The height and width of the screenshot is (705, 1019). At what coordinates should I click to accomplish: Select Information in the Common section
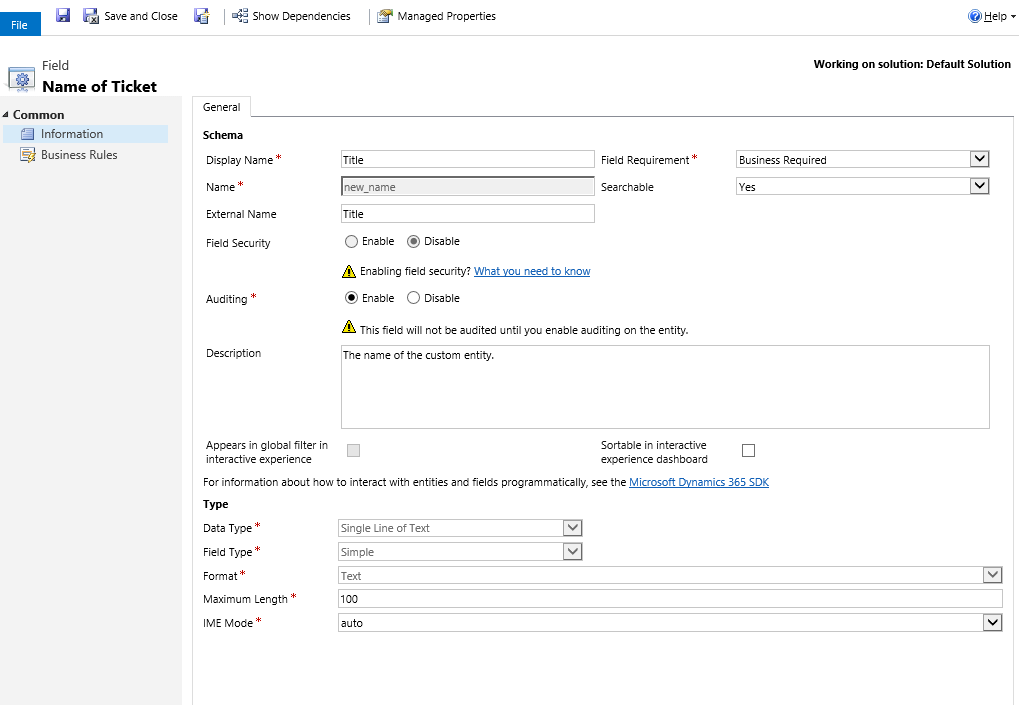tap(86, 134)
